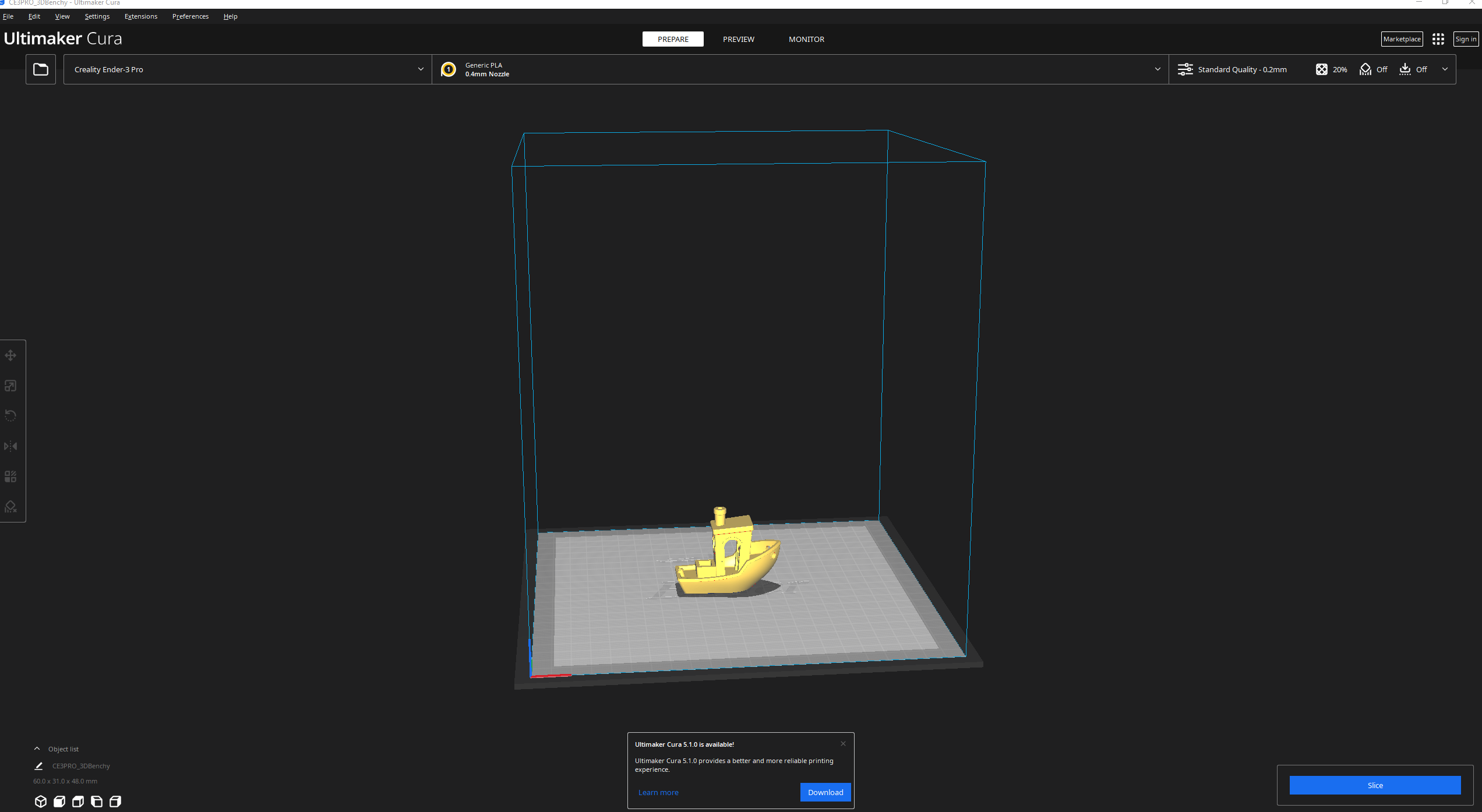Close the Cura 5.1.0 update notification
Image resolution: width=1482 pixels, height=812 pixels.
(x=843, y=744)
